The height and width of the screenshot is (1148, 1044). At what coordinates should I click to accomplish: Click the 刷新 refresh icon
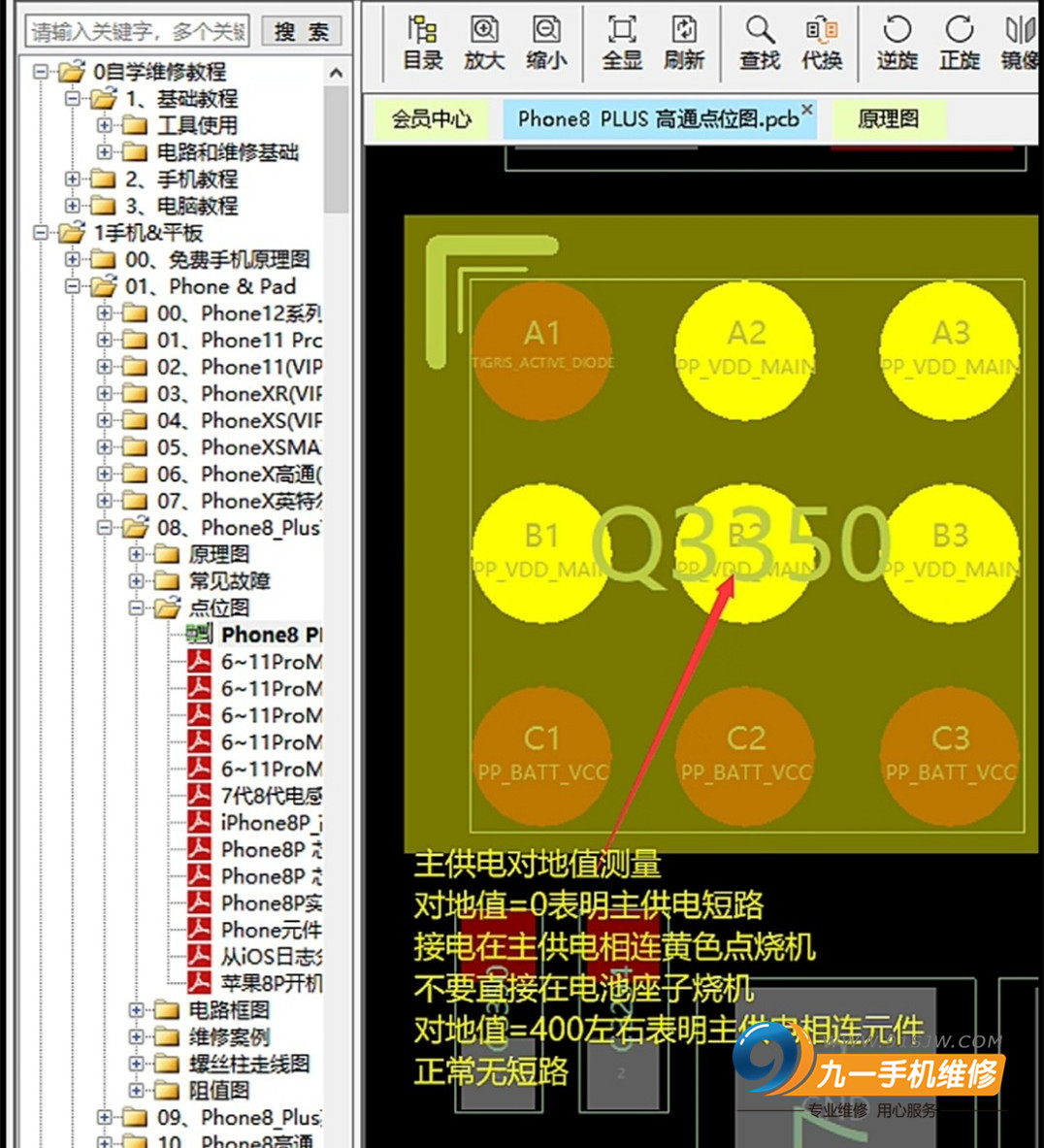684,44
